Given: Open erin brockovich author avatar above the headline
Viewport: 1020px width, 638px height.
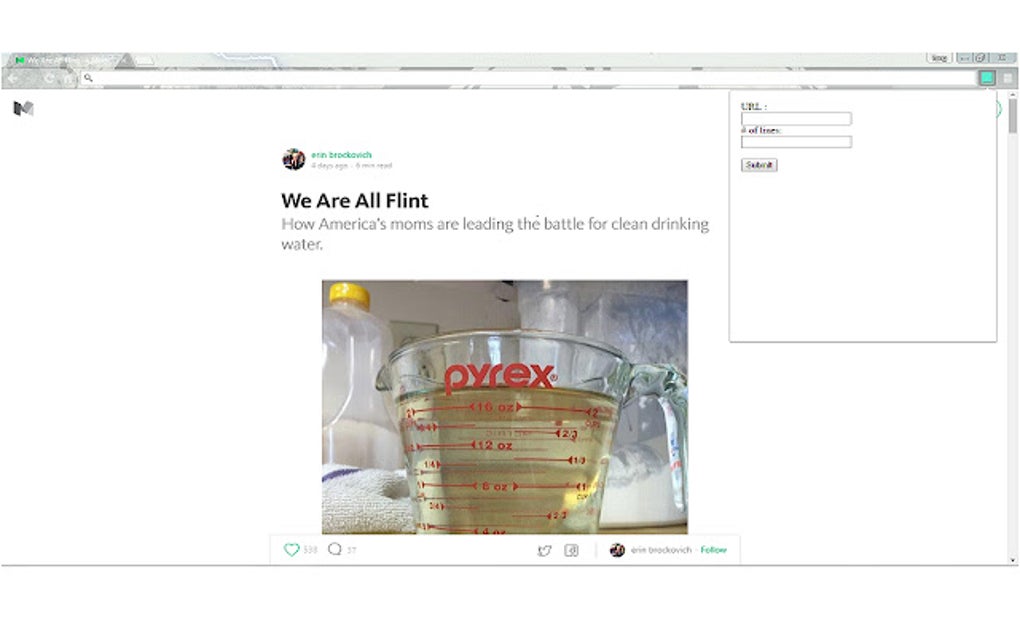Looking at the screenshot, I should [294, 159].
